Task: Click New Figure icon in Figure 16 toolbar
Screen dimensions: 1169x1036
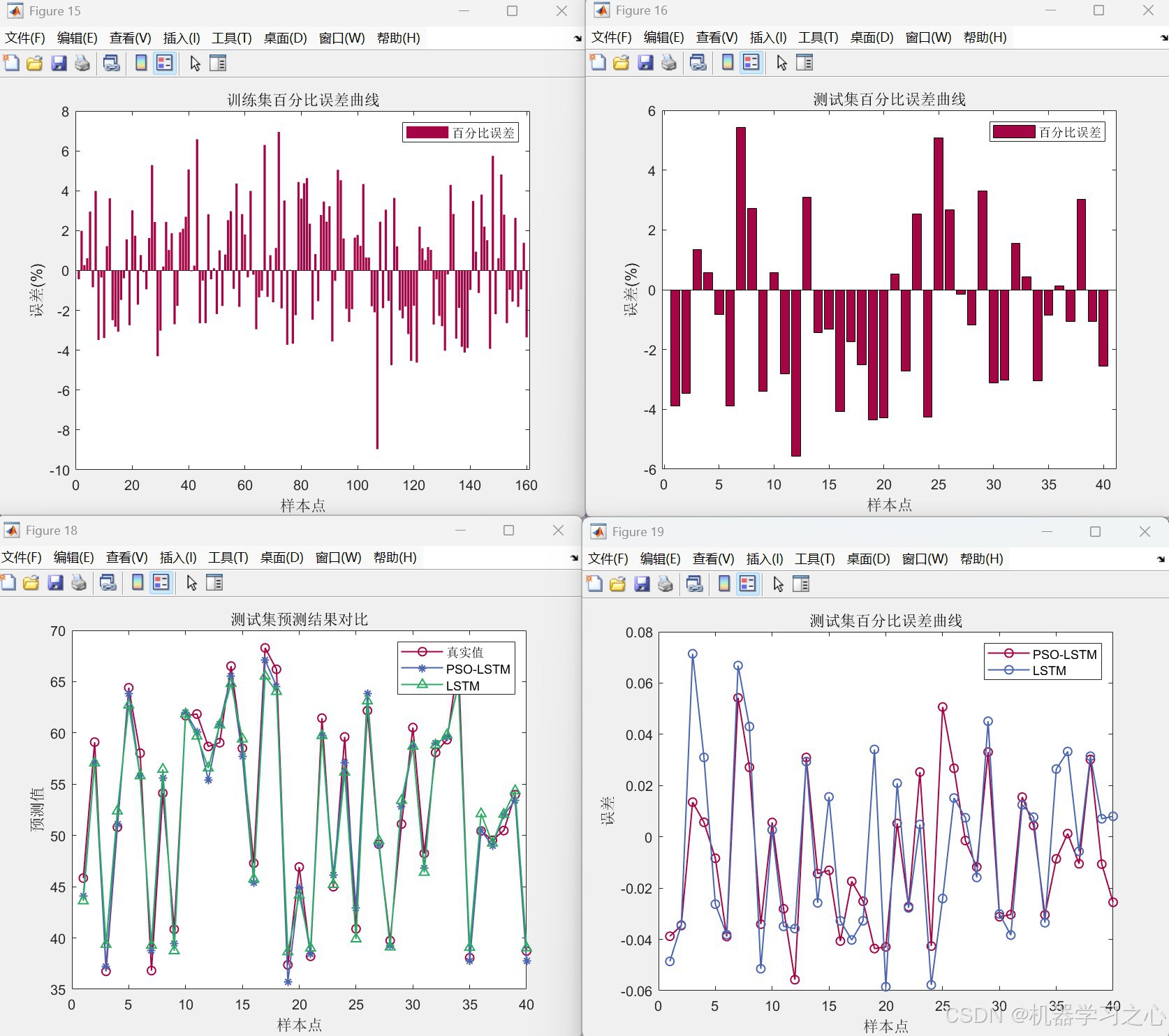Action: [598, 63]
